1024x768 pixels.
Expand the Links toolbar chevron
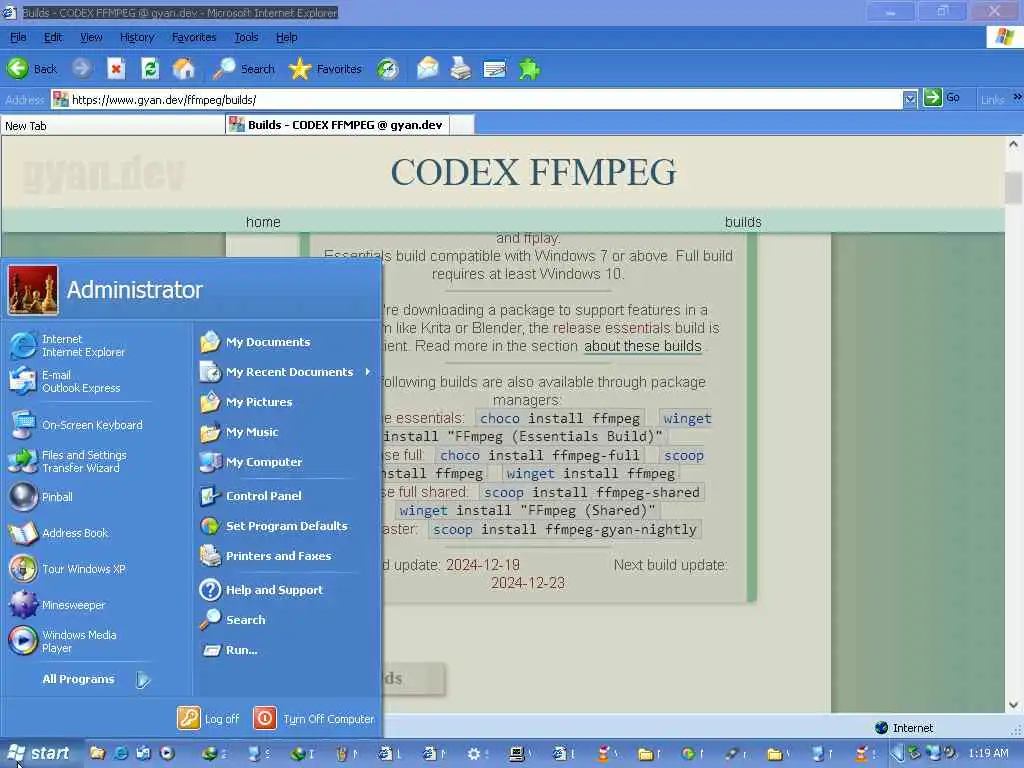pyautogui.click(x=1017, y=97)
